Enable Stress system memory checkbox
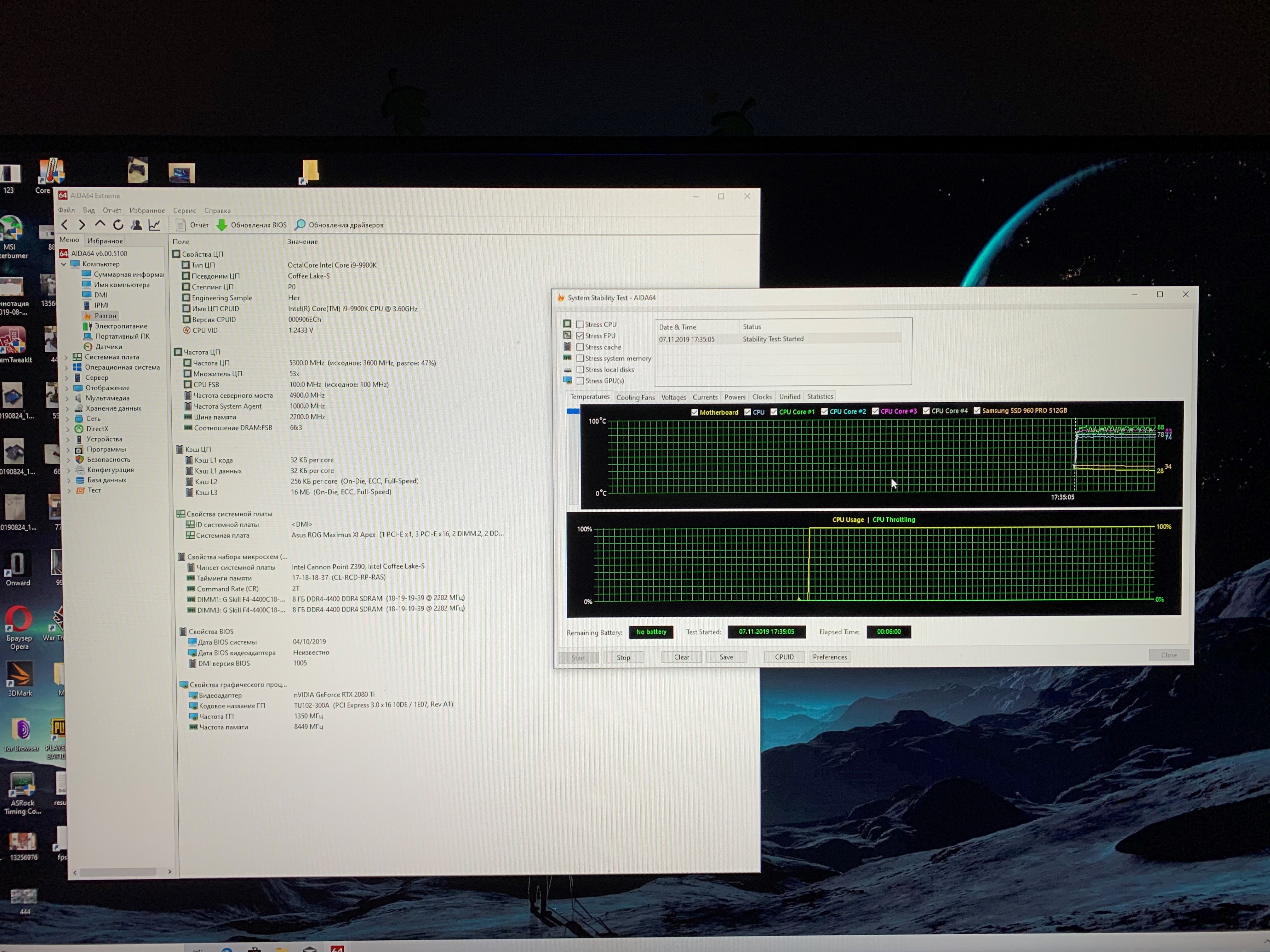The image size is (1270, 952). click(x=580, y=358)
